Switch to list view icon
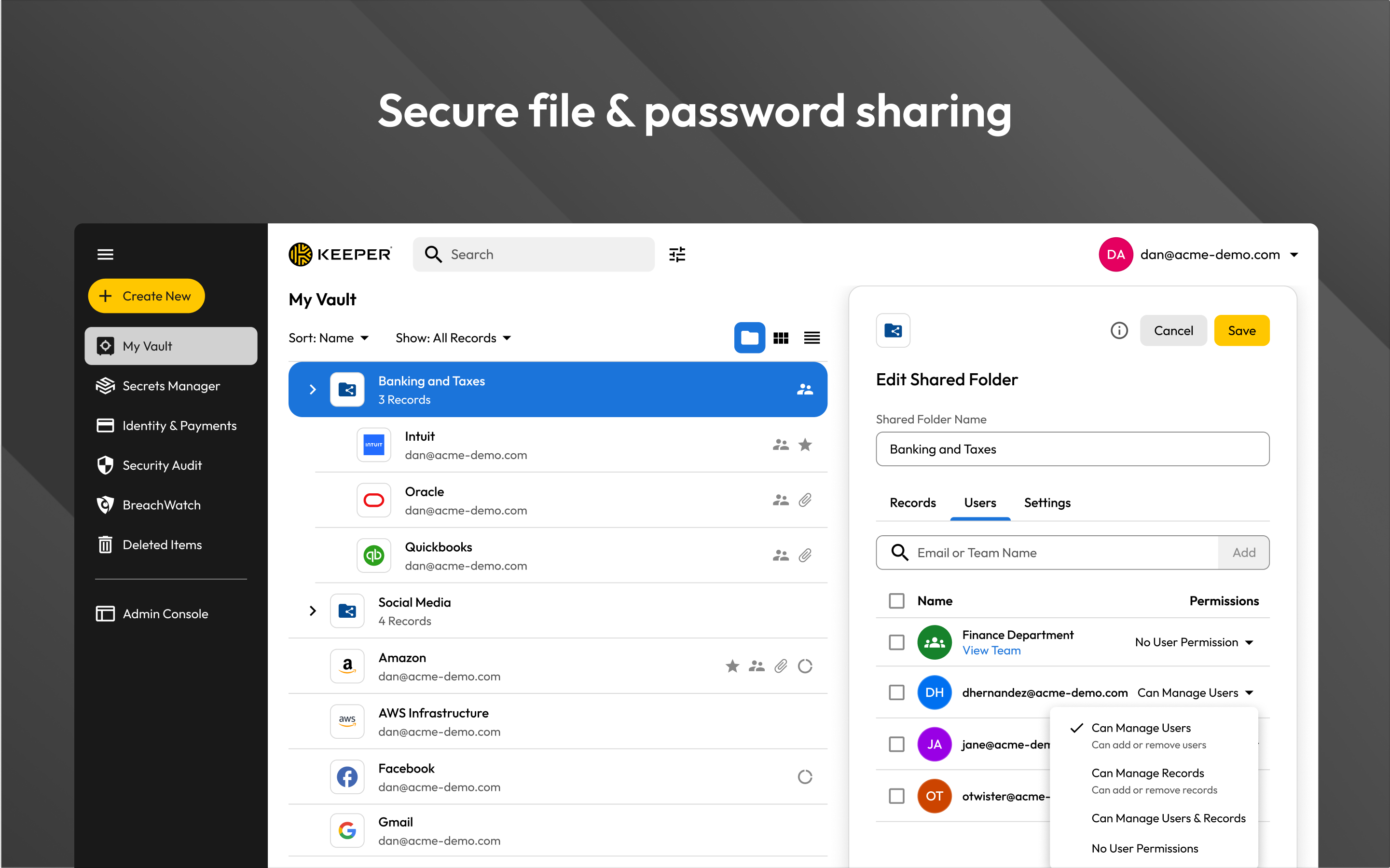The image size is (1390, 868). pos(812,338)
